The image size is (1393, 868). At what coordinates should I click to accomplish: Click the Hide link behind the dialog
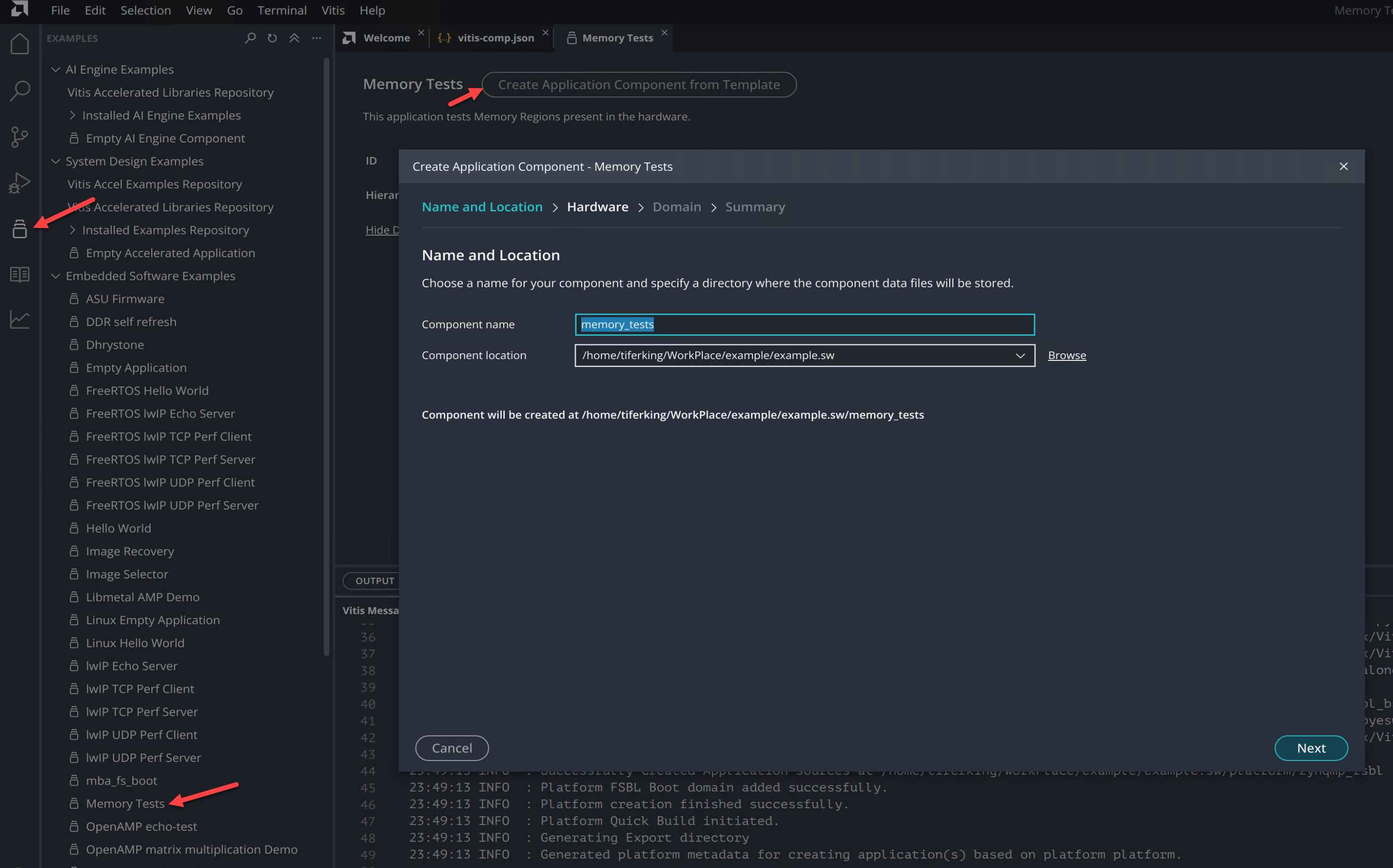tap(382, 230)
